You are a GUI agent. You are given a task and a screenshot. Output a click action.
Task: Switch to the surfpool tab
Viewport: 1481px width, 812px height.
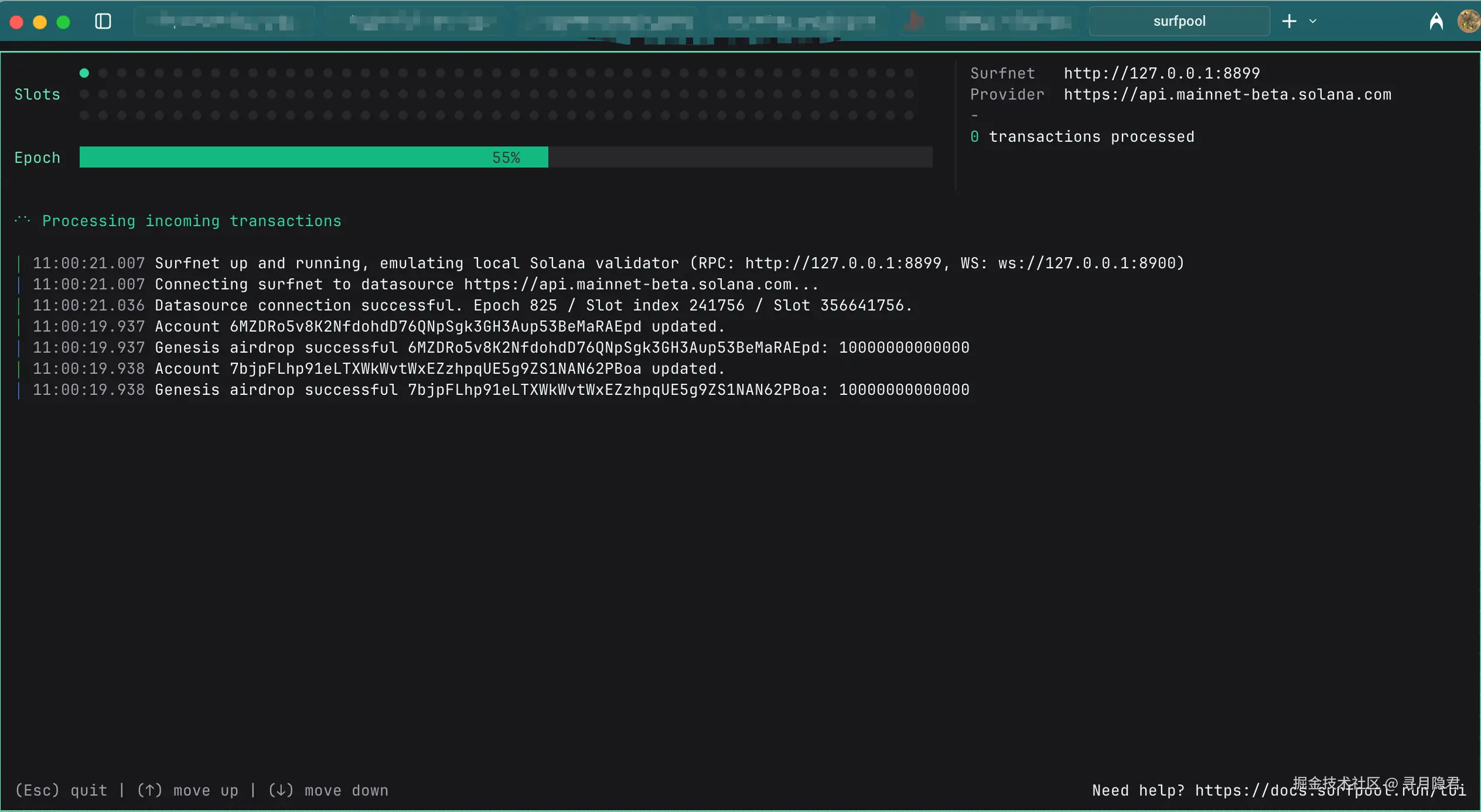1179,22
